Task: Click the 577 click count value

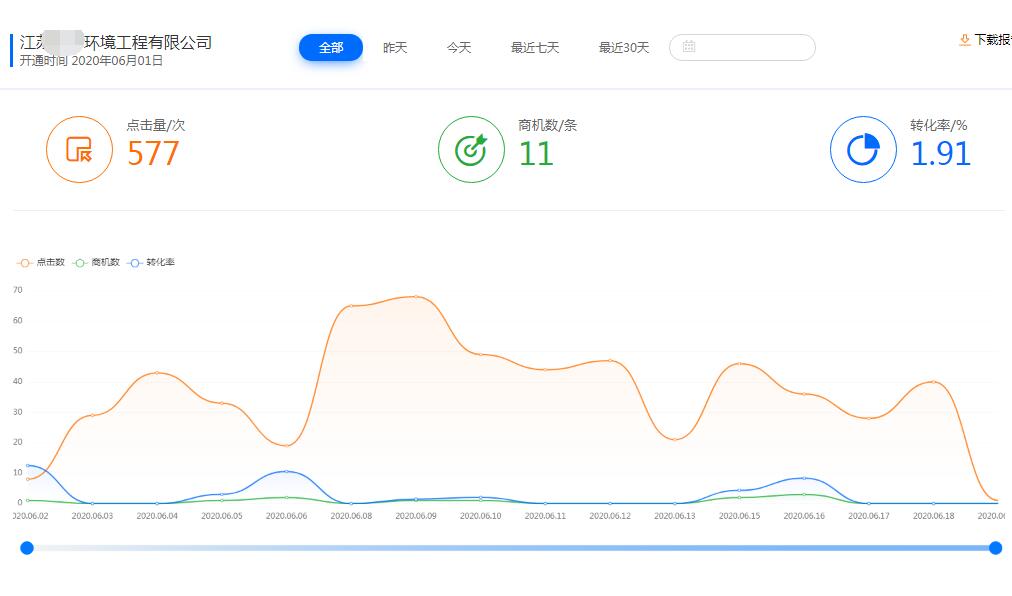Action: pyautogui.click(x=153, y=154)
